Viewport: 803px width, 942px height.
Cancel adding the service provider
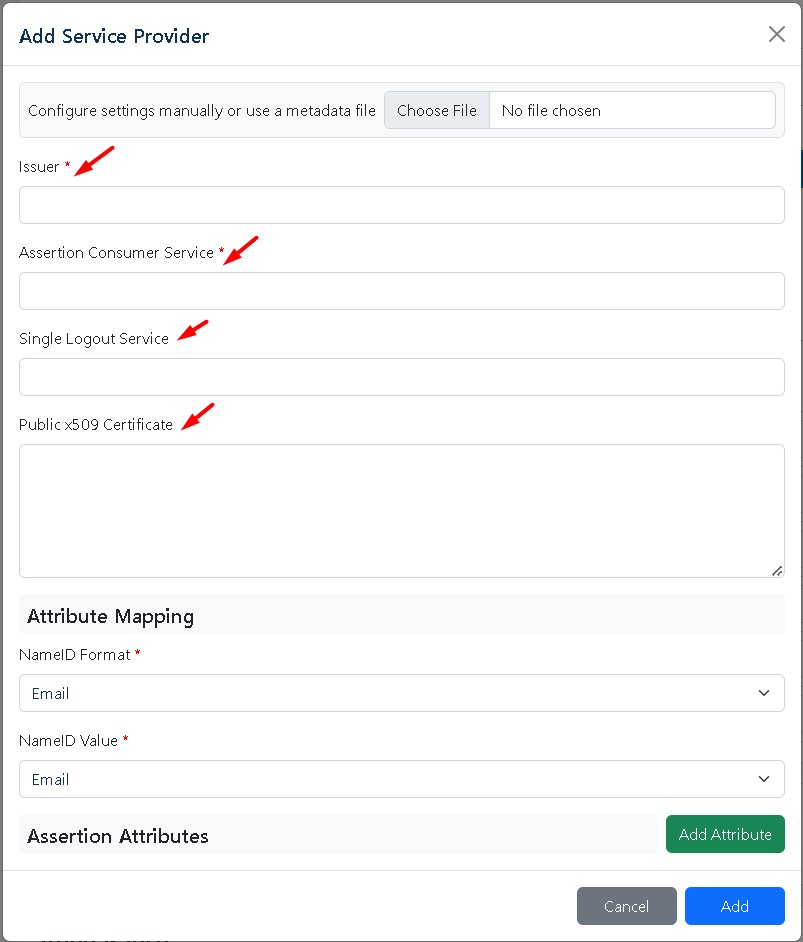click(x=626, y=906)
